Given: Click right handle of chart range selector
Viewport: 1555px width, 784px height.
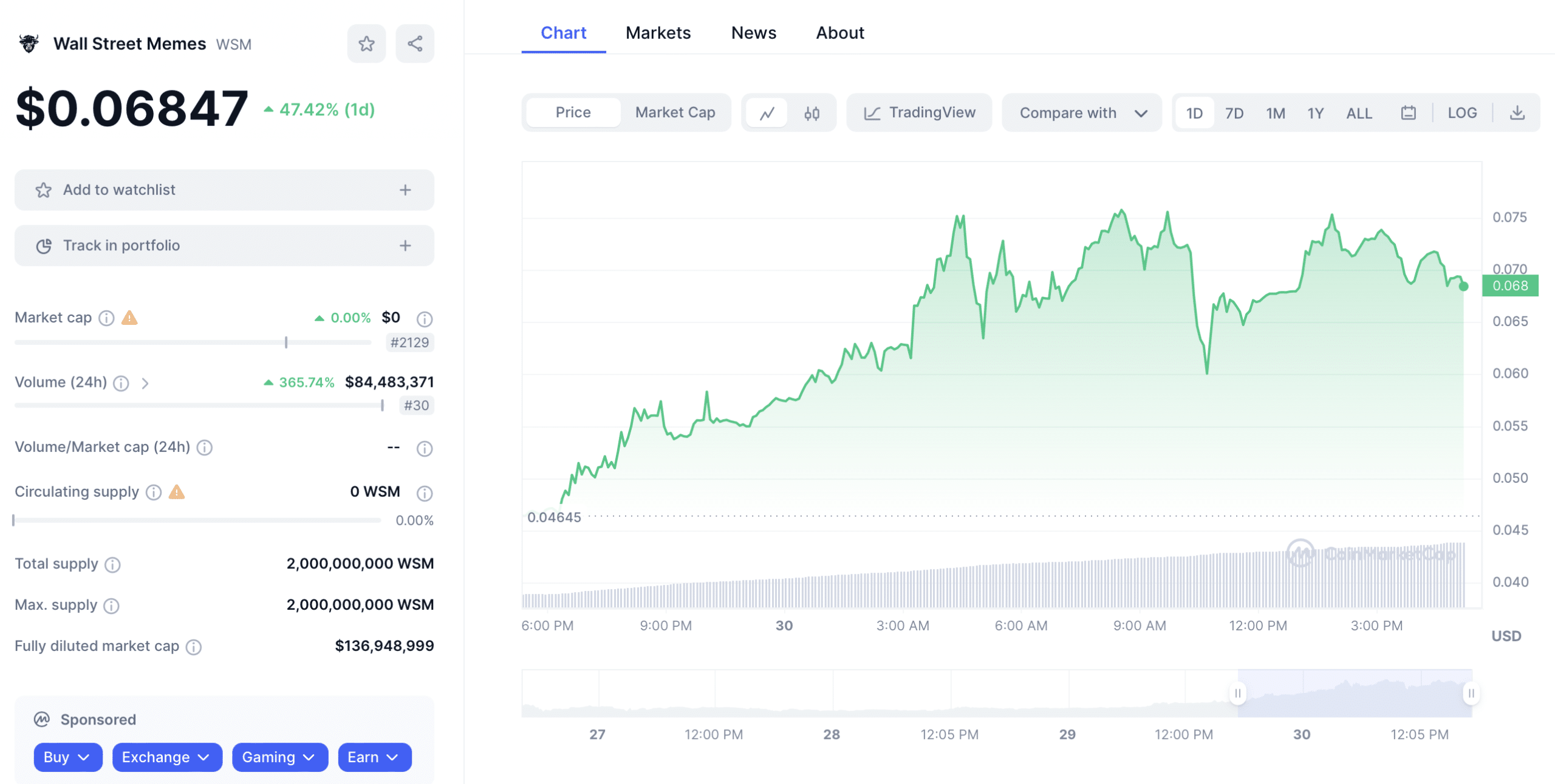Looking at the screenshot, I should [x=1471, y=694].
